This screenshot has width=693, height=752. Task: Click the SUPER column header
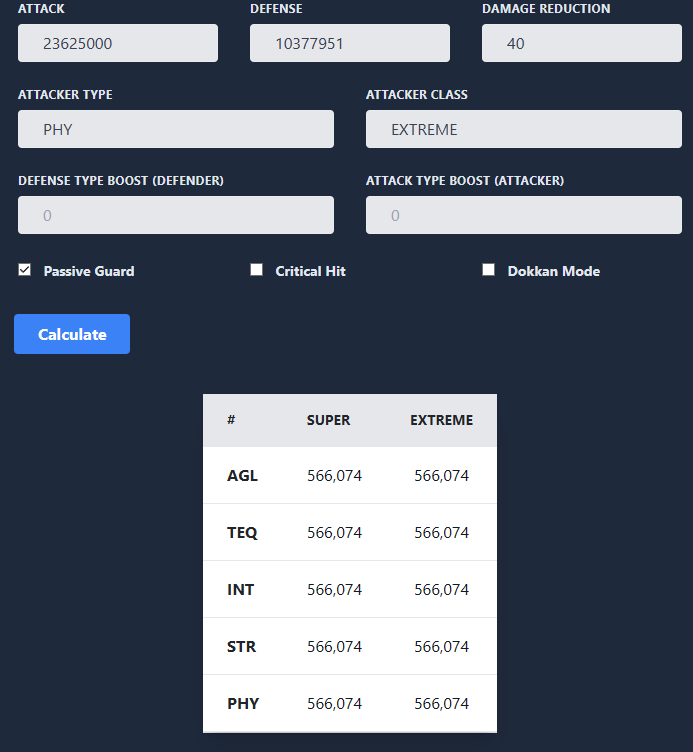pos(329,420)
